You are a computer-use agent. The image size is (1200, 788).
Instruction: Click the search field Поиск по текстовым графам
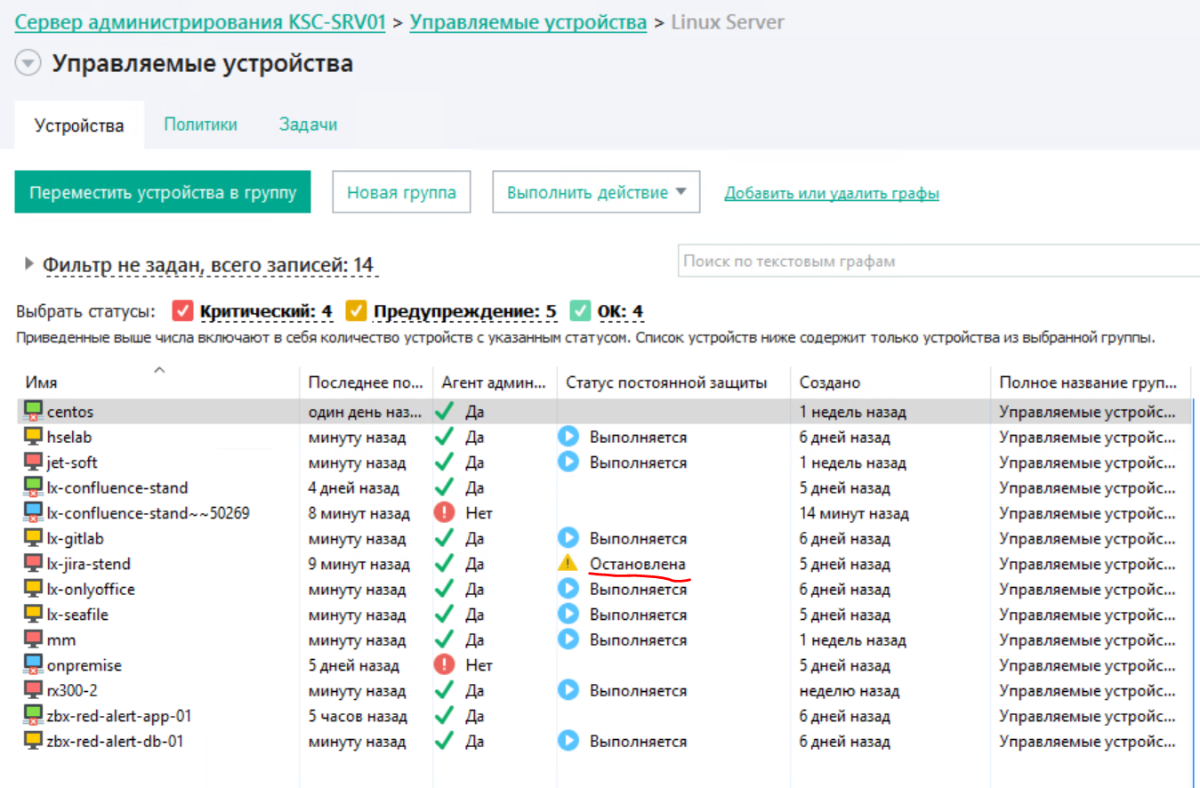[935, 262]
